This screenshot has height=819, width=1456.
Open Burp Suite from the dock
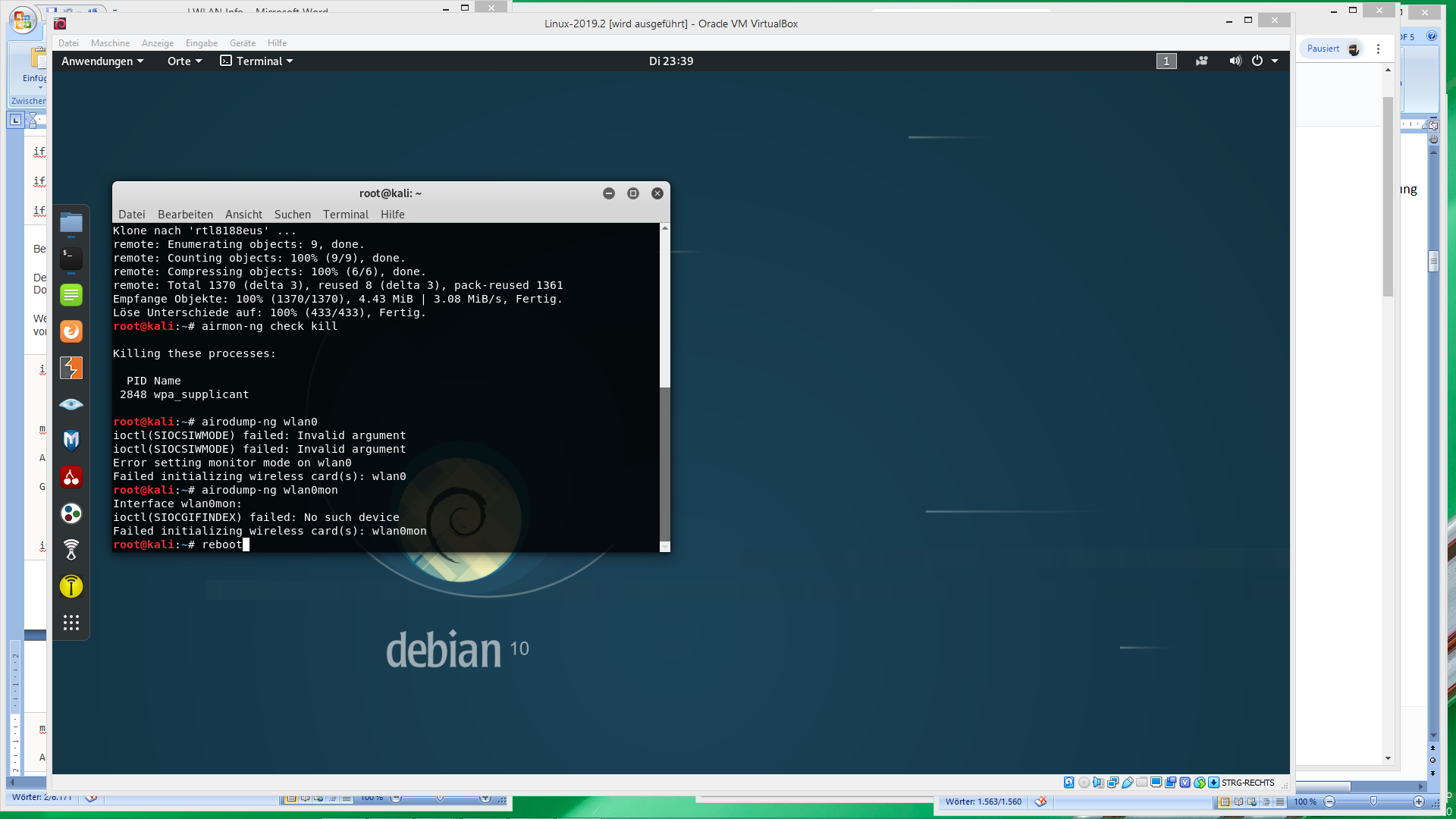click(x=71, y=368)
